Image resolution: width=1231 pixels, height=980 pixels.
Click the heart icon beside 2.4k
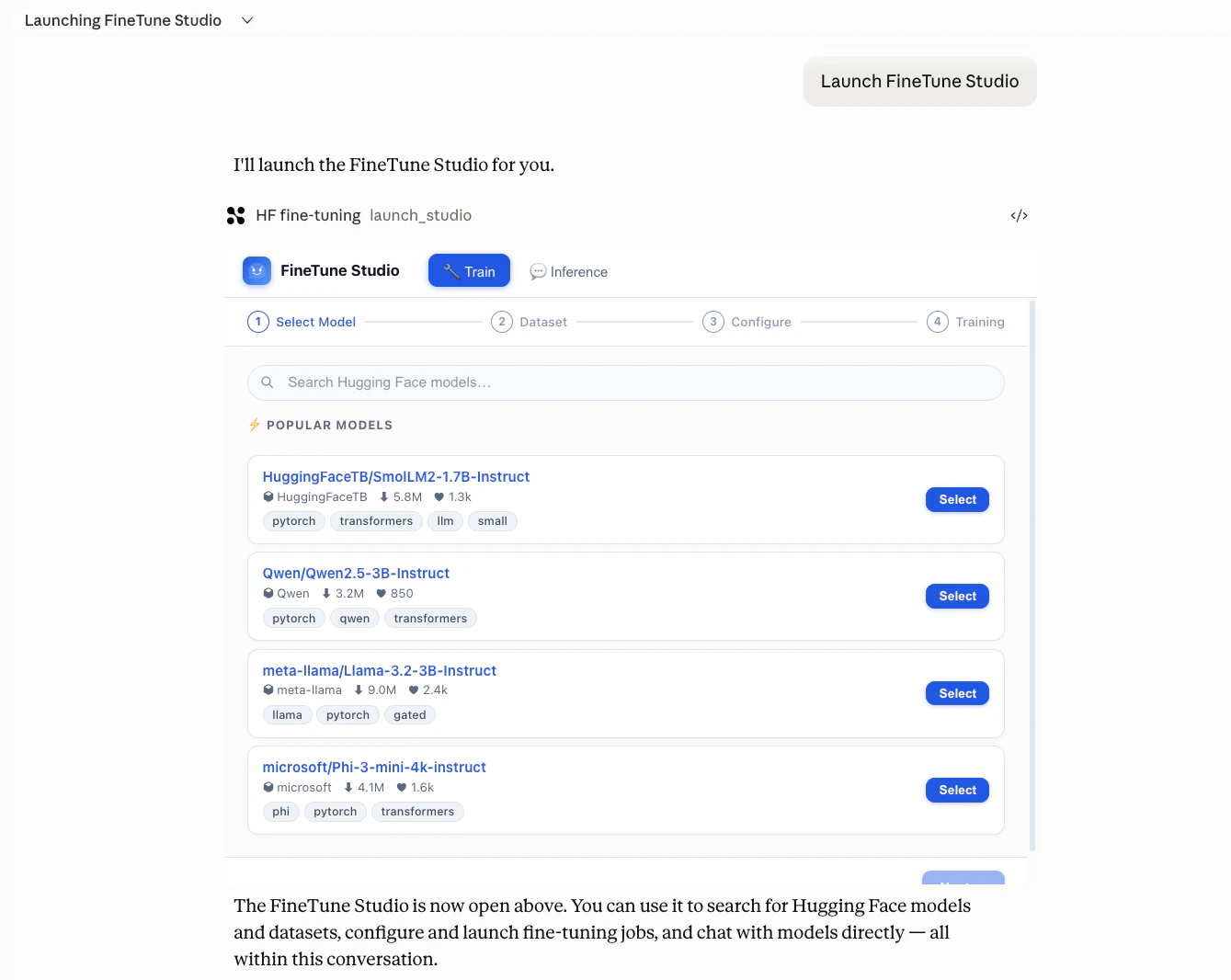pos(414,689)
